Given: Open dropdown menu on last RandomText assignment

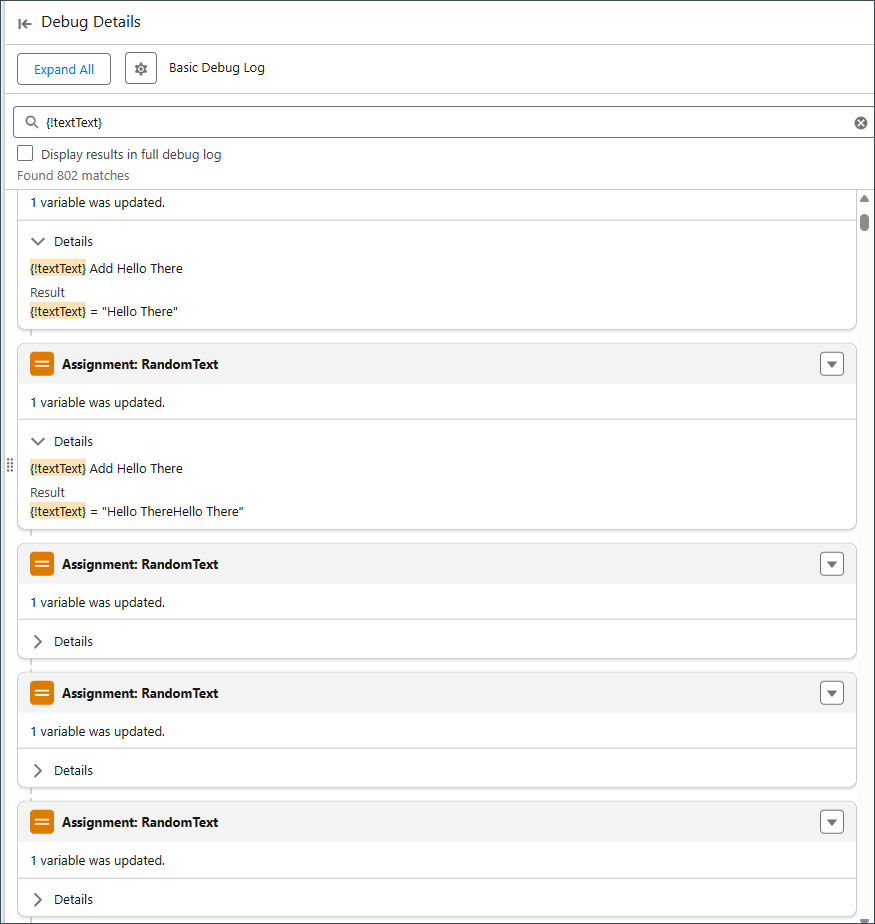Looking at the screenshot, I should [831, 822].
